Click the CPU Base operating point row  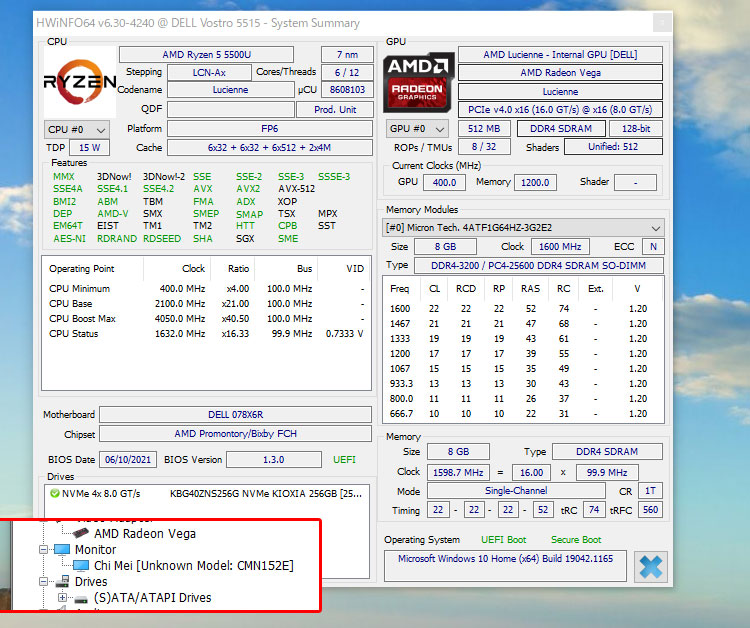[207, 304]
